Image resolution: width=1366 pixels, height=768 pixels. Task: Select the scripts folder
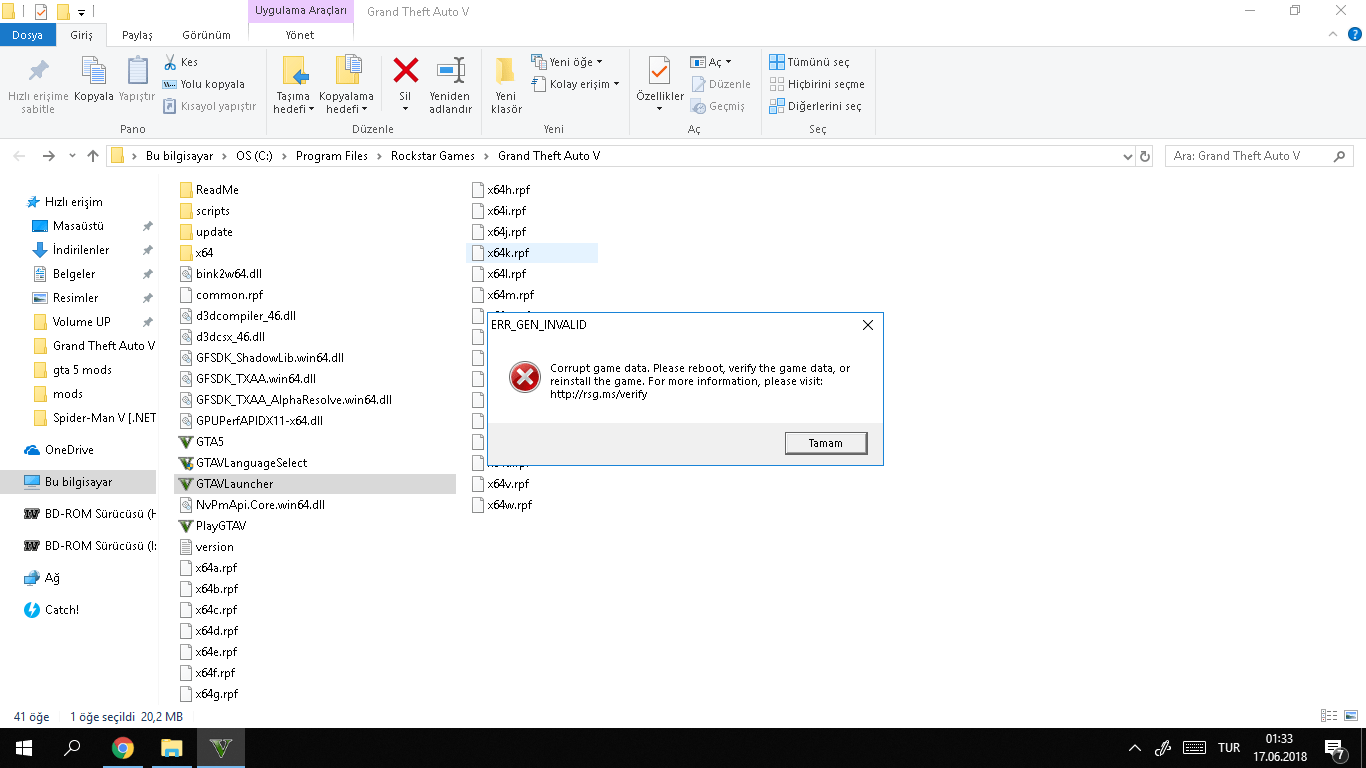pyautogui.click(x=212, y=211)
